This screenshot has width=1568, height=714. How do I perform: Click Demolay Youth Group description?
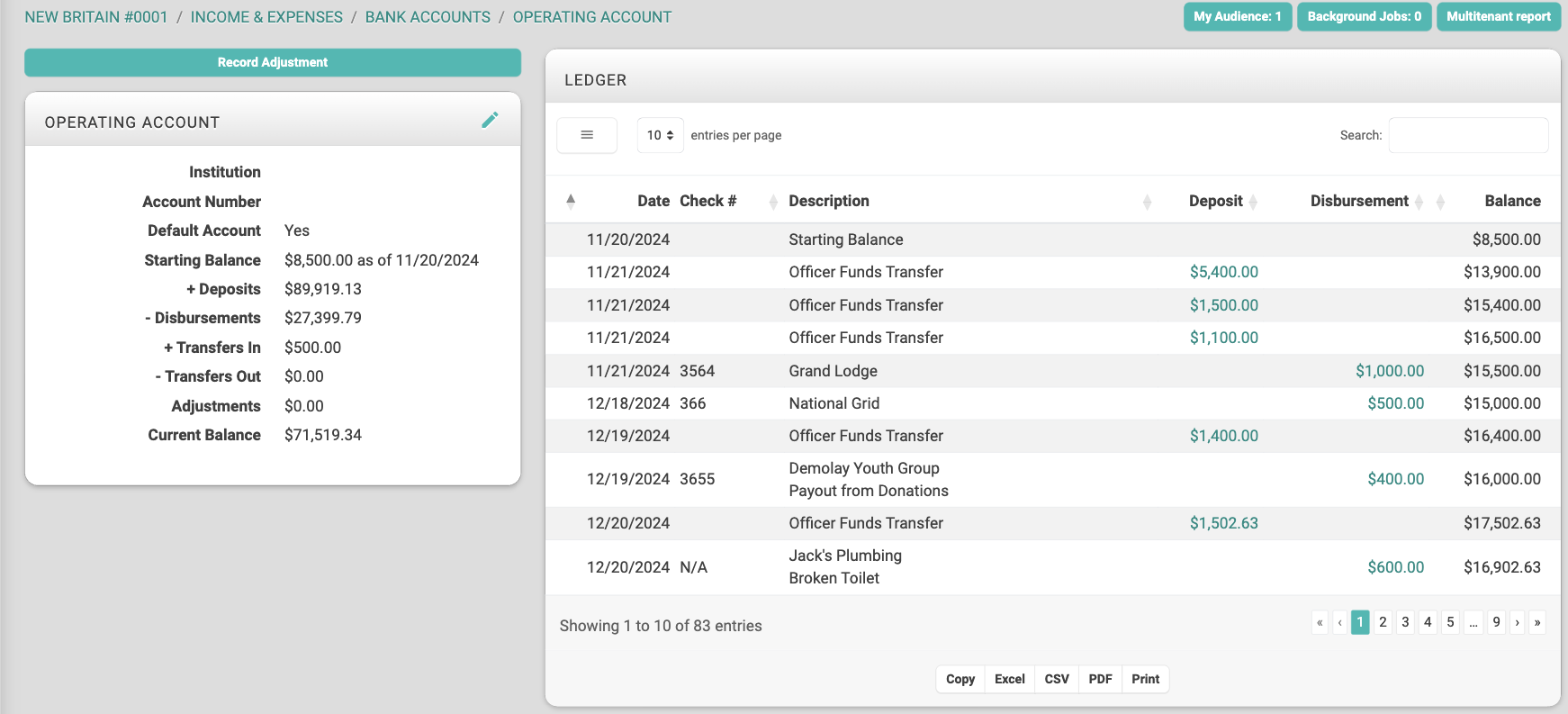point(864,468)
